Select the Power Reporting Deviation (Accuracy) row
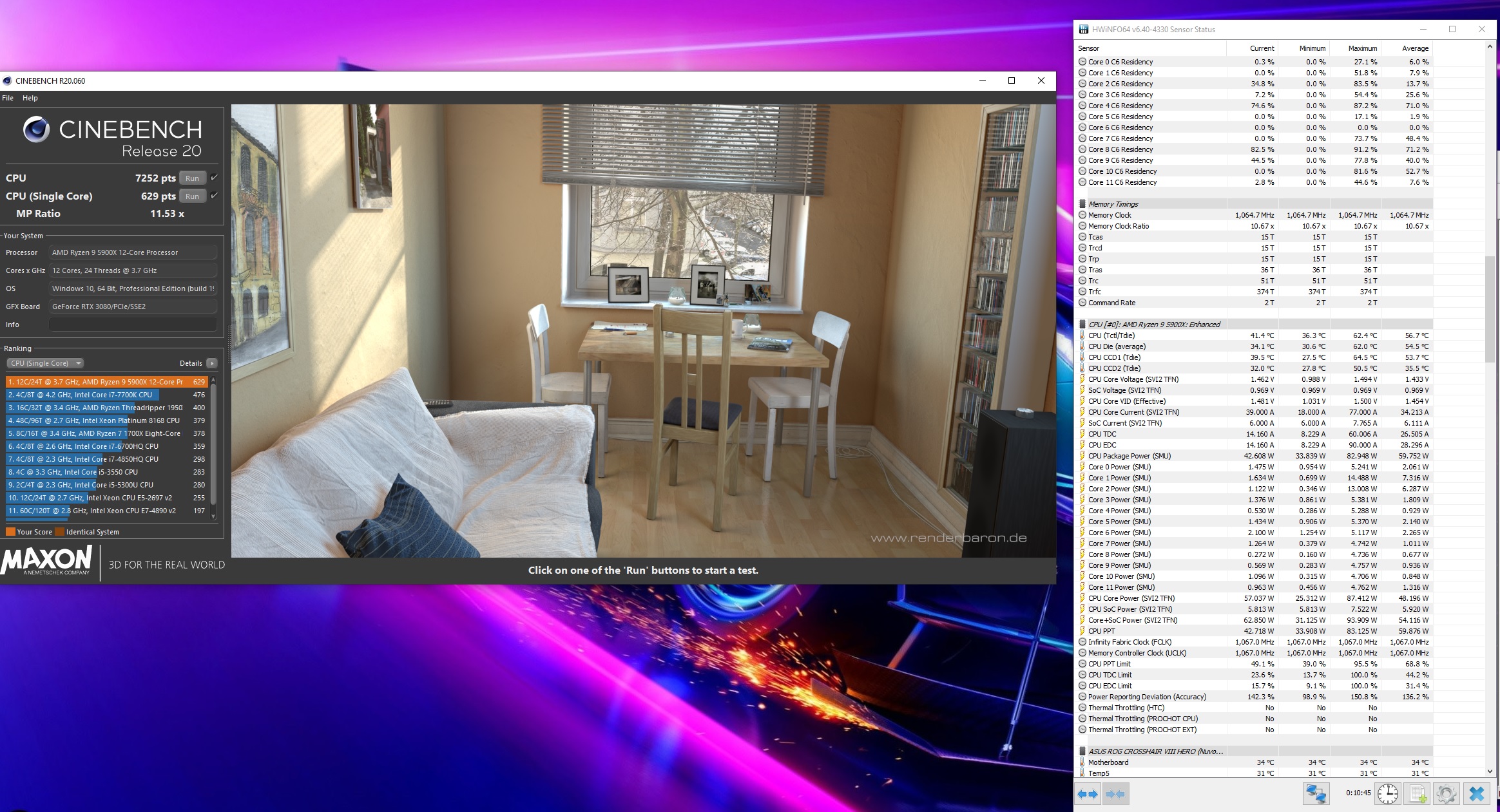Image resolution: width=1500 pixels, height=812 pixels. (x=1254, y=697)
